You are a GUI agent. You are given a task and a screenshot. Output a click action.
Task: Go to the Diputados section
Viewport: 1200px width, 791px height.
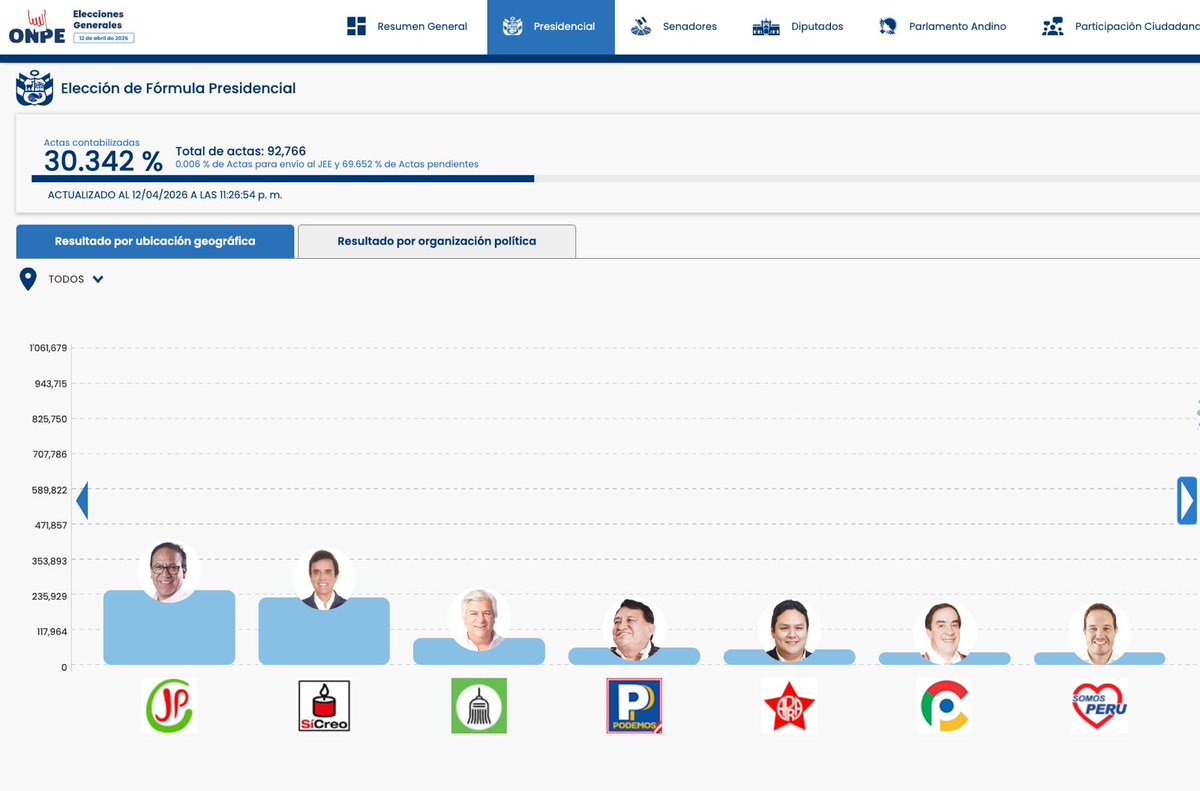(798, 27)
